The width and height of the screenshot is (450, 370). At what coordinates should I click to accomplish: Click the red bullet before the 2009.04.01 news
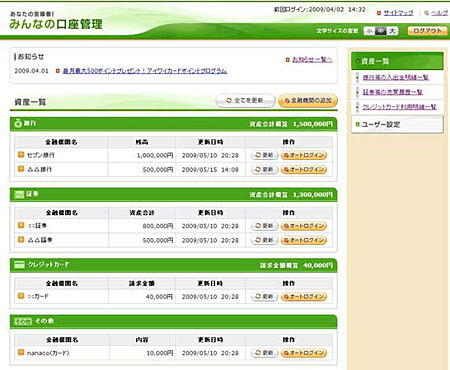tap(58, 71)
